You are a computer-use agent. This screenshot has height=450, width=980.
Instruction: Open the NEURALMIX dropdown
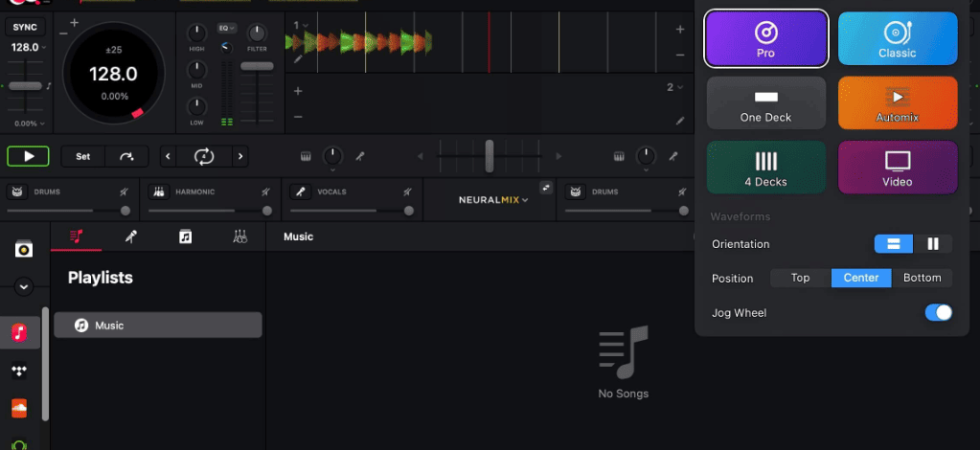tap(493, 200)
